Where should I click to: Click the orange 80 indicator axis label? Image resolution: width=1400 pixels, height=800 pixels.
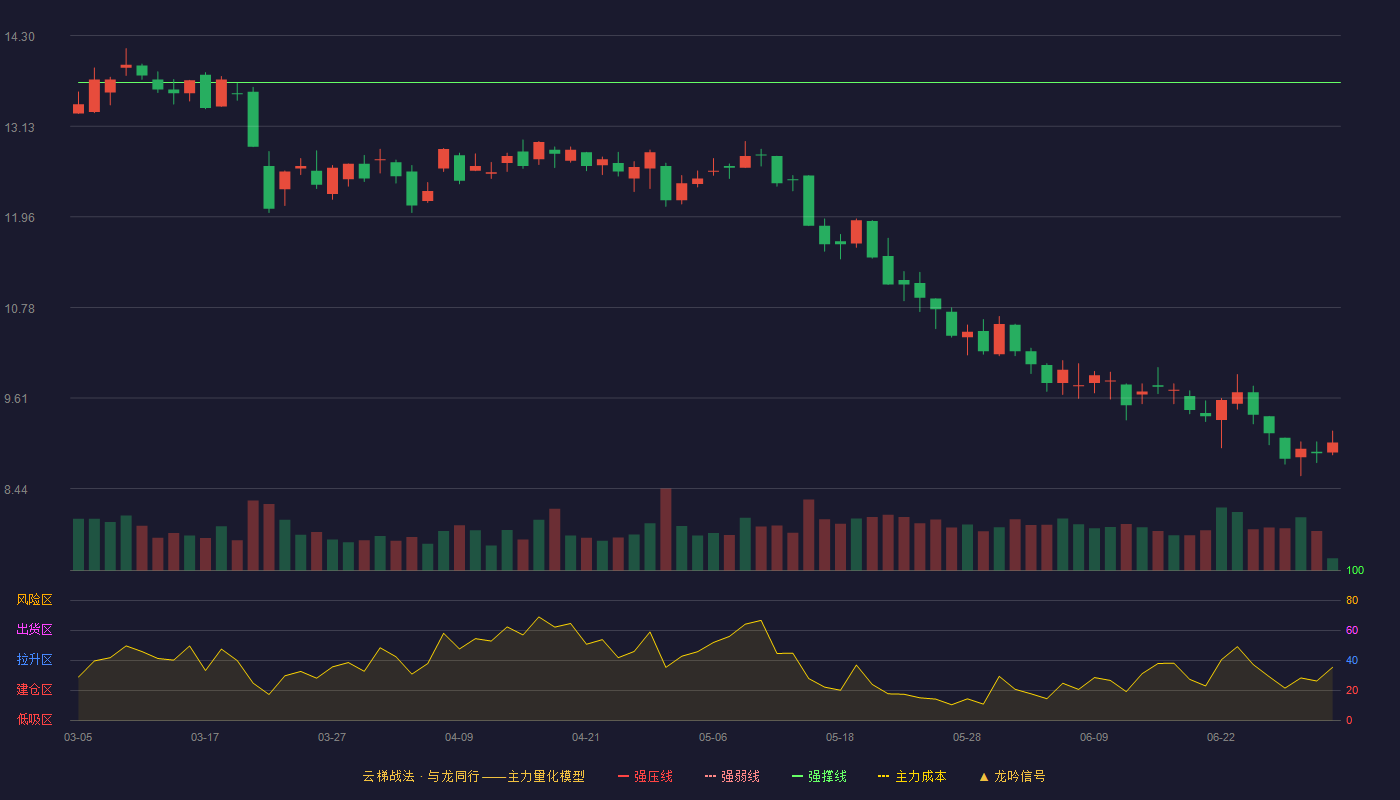click(x=1352, y=600)
